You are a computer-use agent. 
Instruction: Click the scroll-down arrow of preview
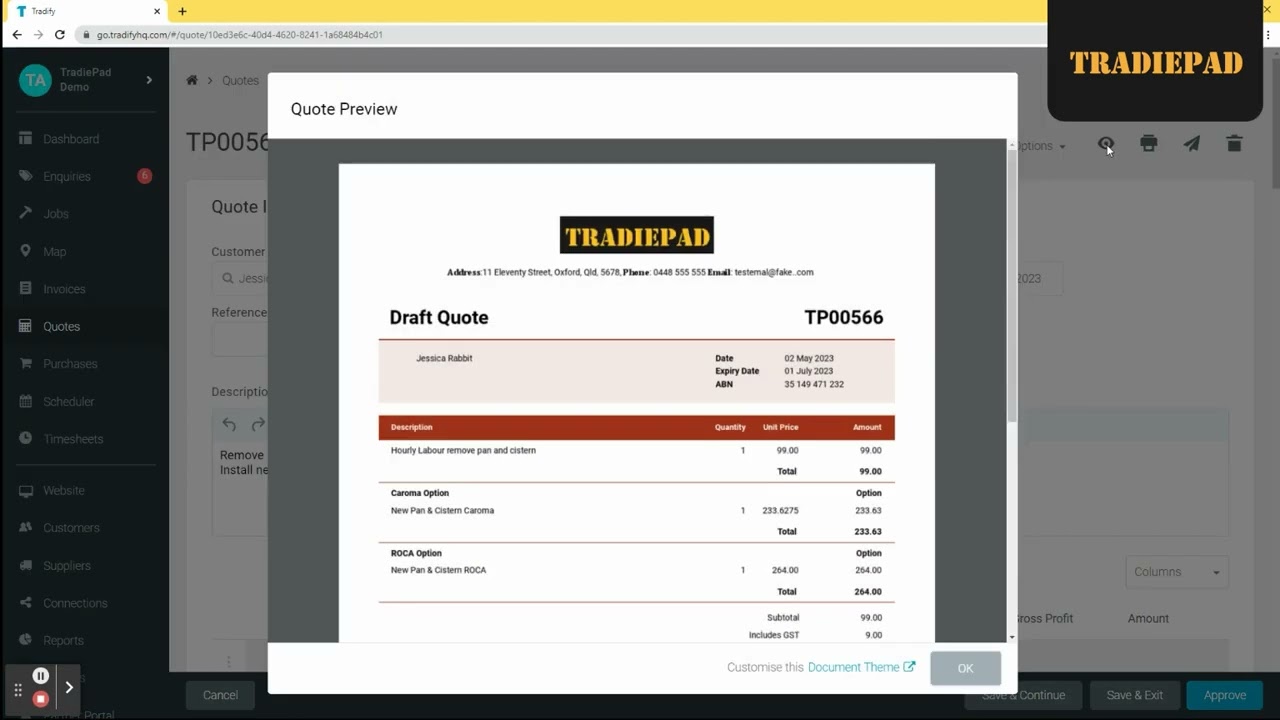[1012, 637]
